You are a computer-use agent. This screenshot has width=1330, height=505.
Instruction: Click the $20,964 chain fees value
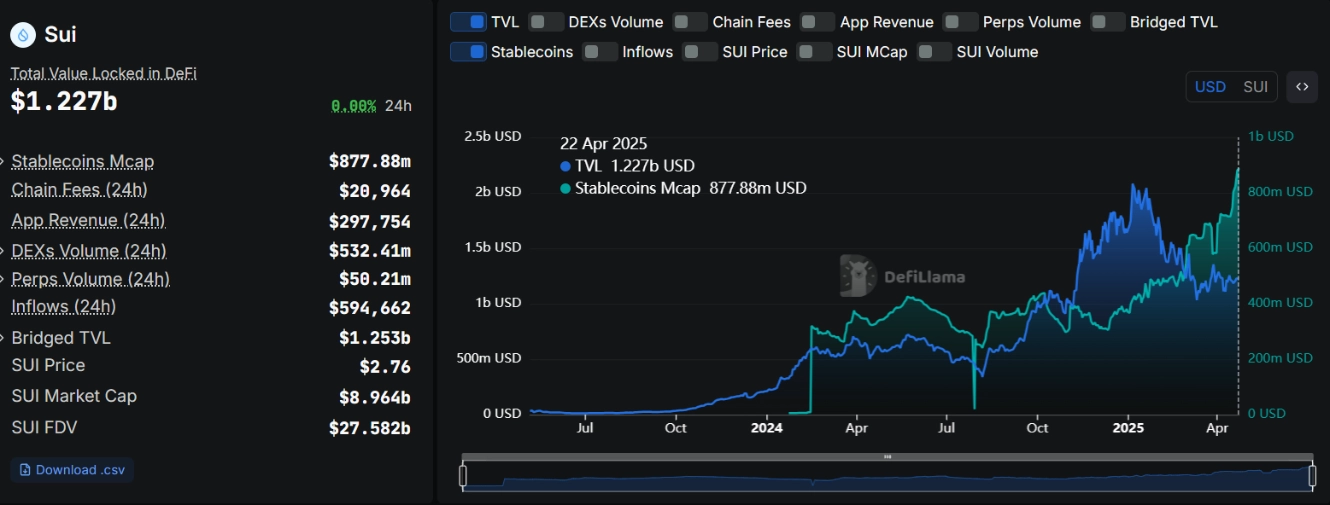[x=375, y=191]
